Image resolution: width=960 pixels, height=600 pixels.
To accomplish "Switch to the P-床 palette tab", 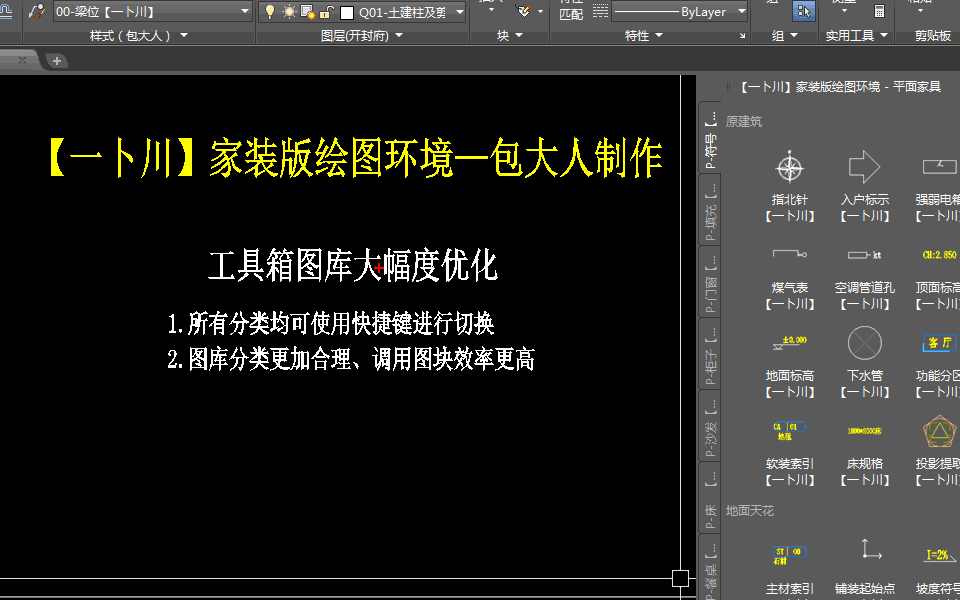I will pos(710,497).
